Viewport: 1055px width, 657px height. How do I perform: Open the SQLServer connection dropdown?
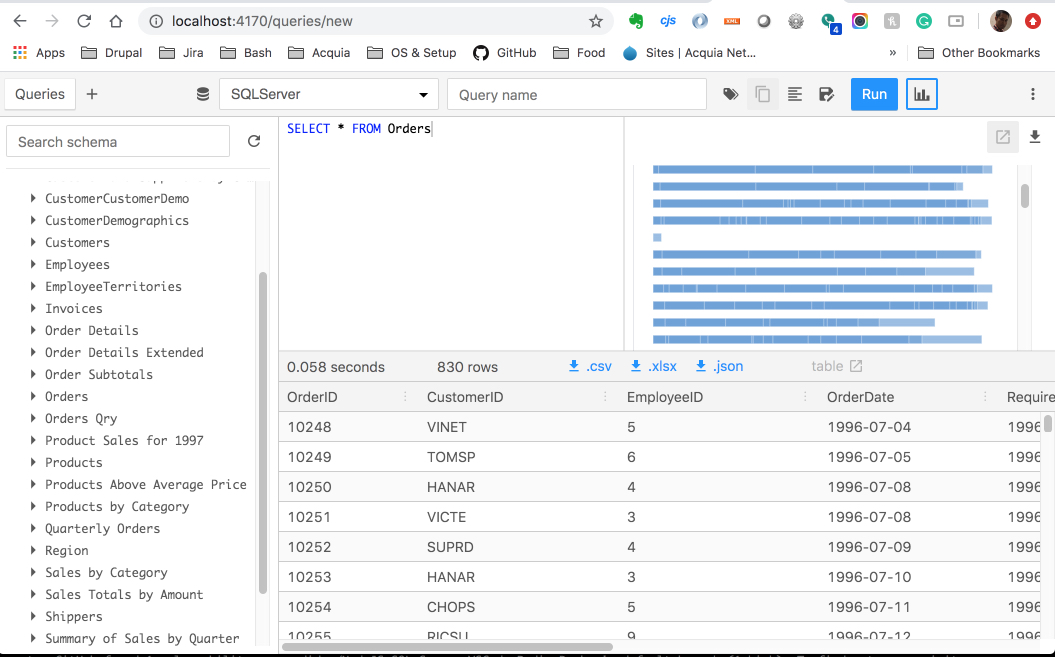[x=329, y=94]
